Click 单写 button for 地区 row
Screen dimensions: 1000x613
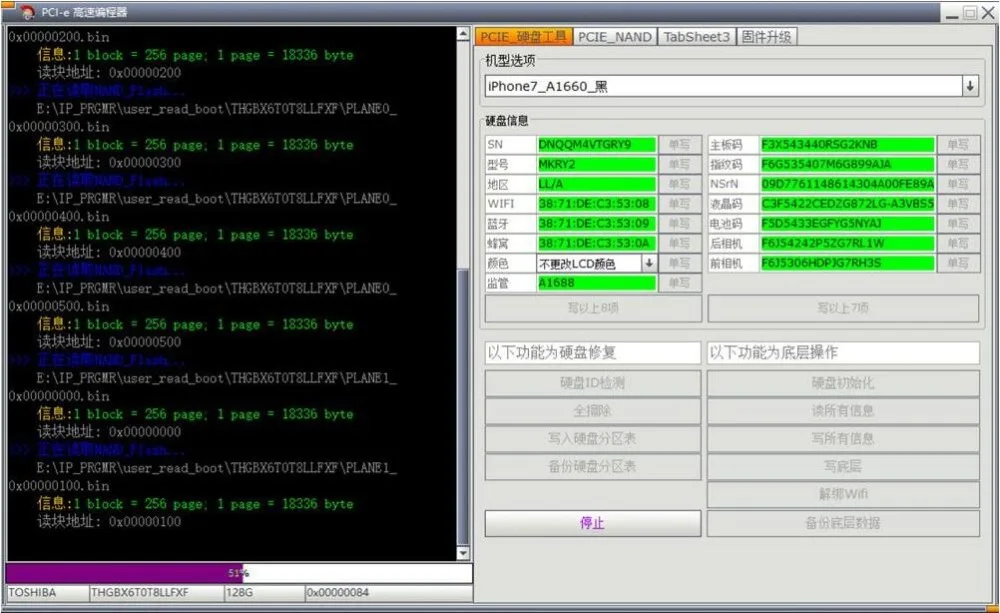(680, 184)
